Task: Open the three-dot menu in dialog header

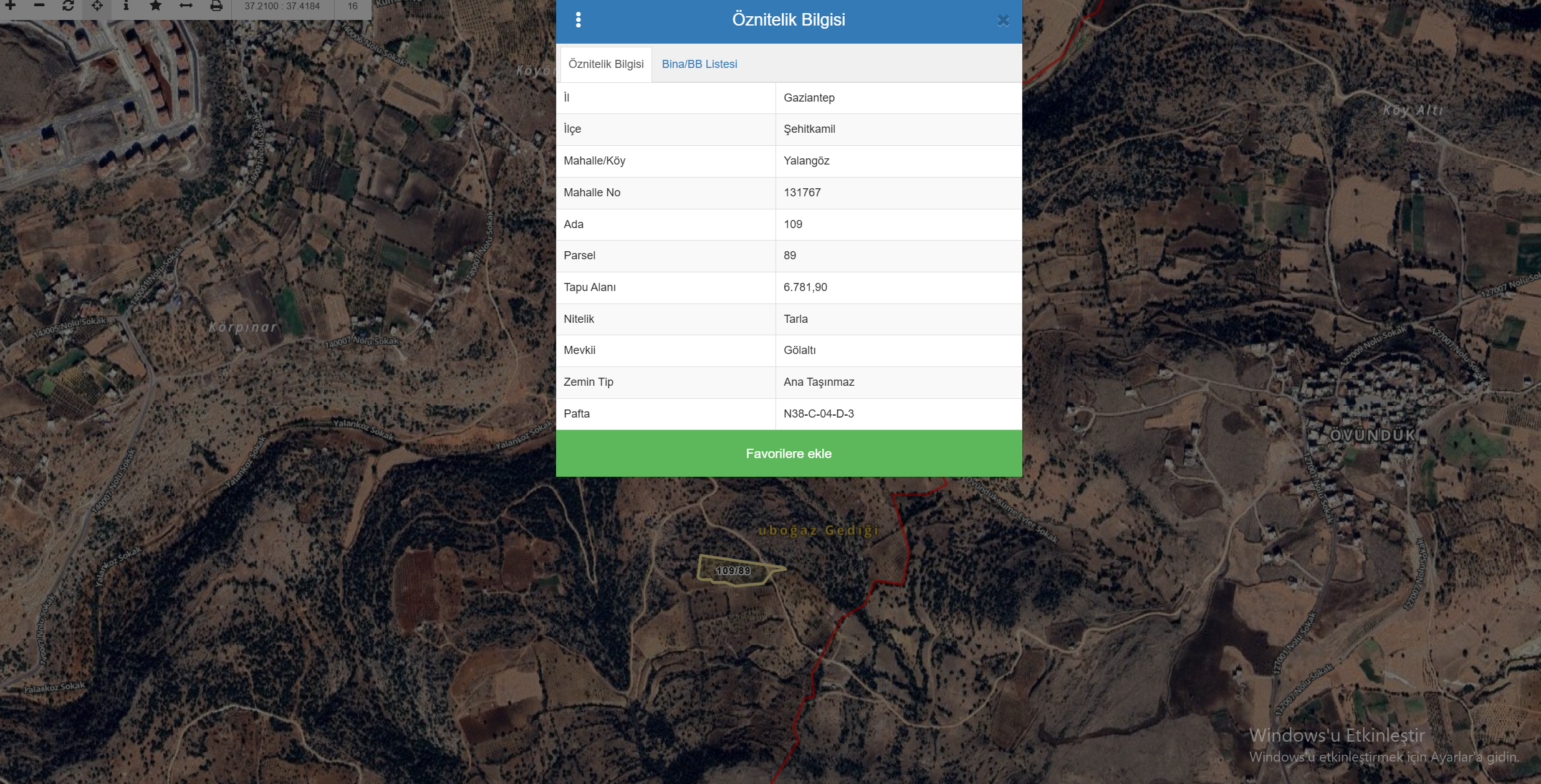Action: point(578,20)
